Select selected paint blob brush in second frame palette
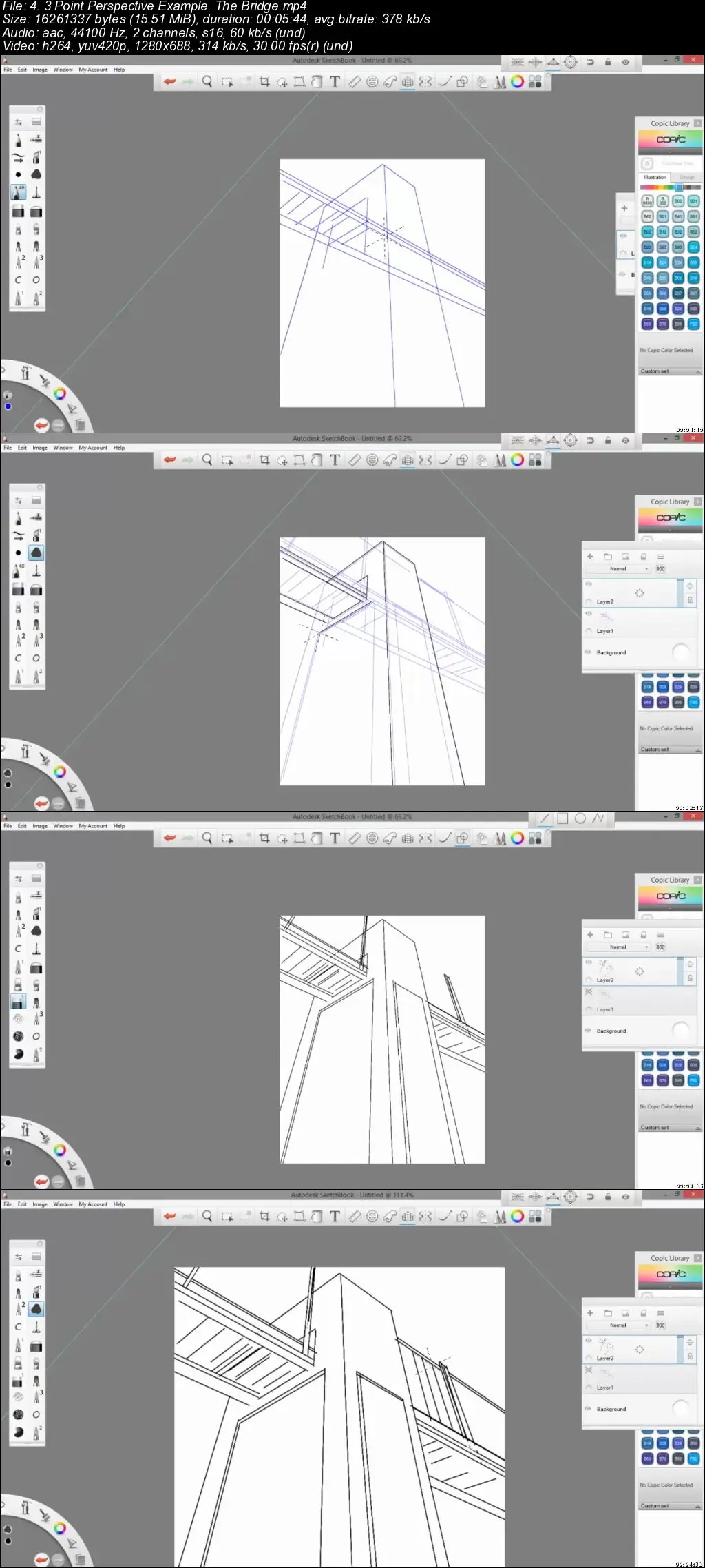The width and height of the screenshot is (705, 1568). click(36, 553)
